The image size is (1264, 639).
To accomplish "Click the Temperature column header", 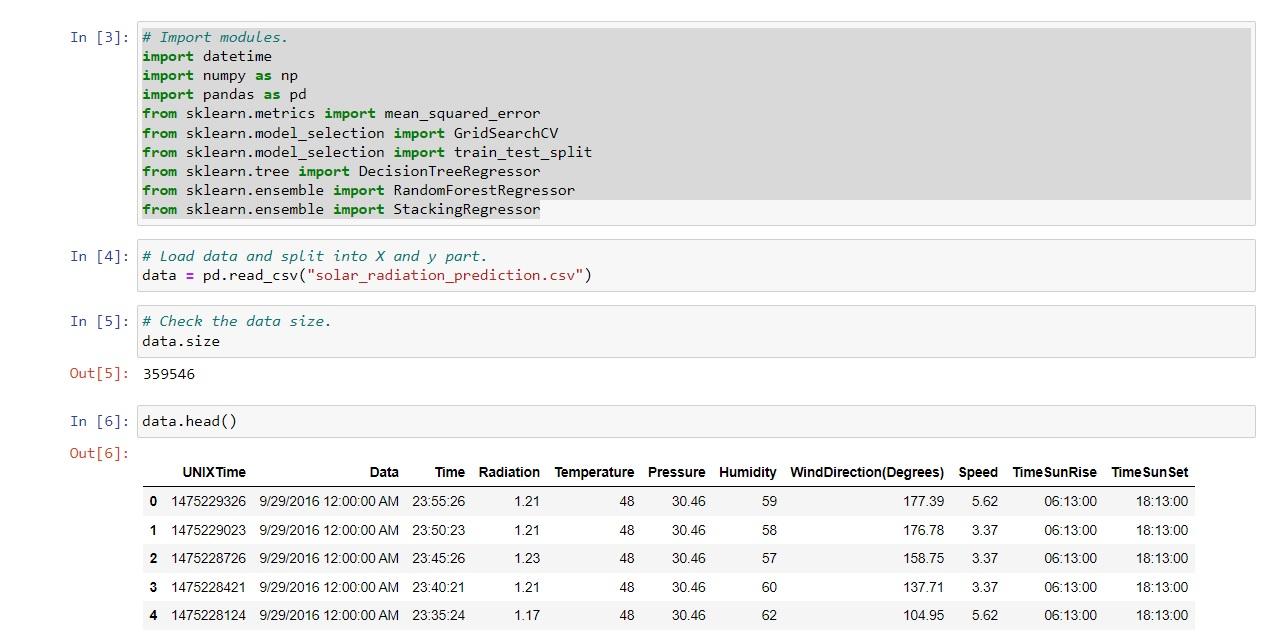I will (594, 472).
